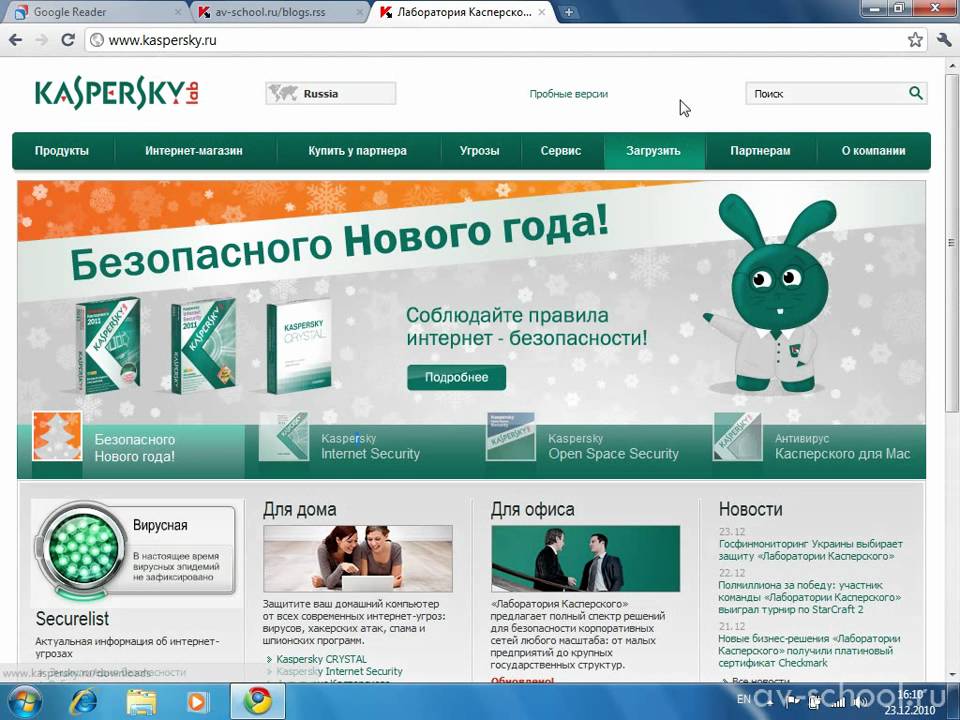Click the Securelist heading
Viewport: 960px width, 720px height.
[x=72, y=618]
